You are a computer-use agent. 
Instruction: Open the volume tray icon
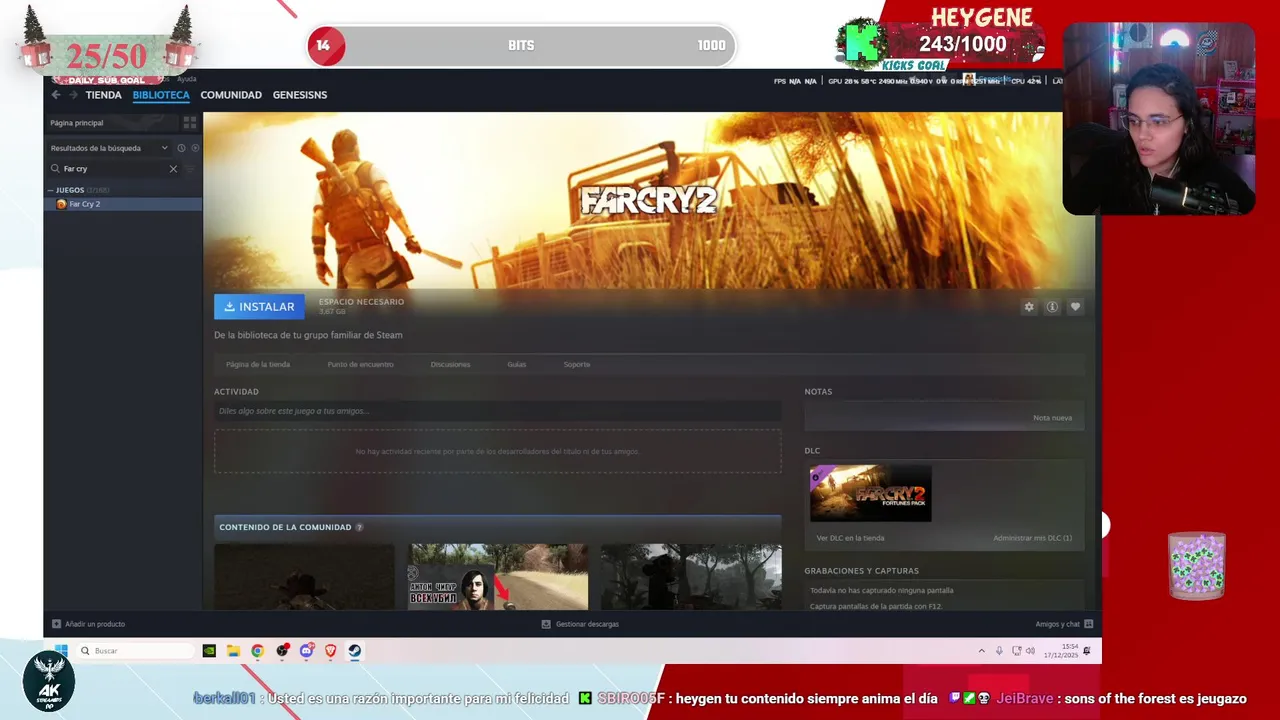click(x=1030, y=651)
